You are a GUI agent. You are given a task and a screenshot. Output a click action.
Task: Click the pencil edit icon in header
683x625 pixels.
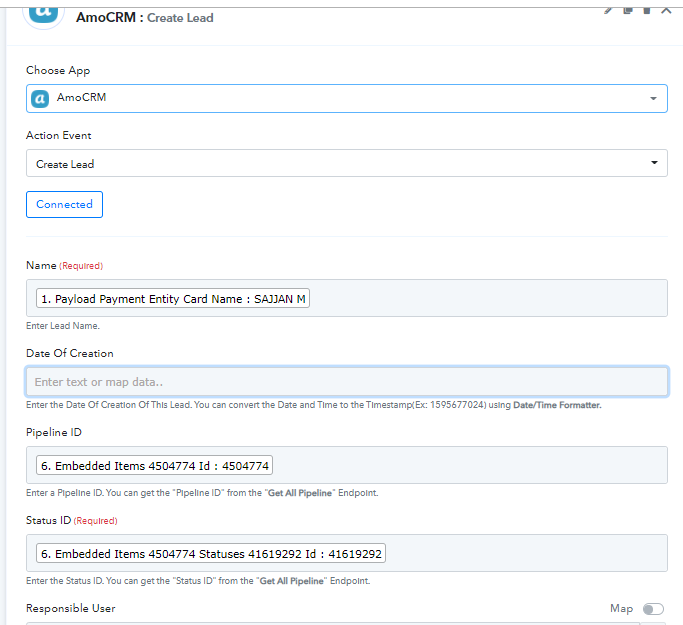(608, 10)
